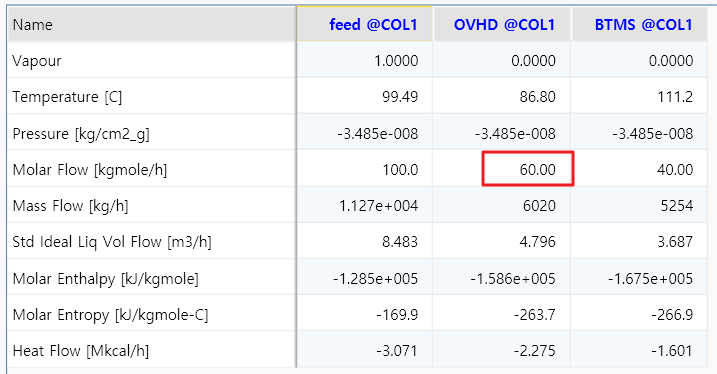Click the Mass Flow [kg/h] row label
717x374 pixels.
pos(70,206)
